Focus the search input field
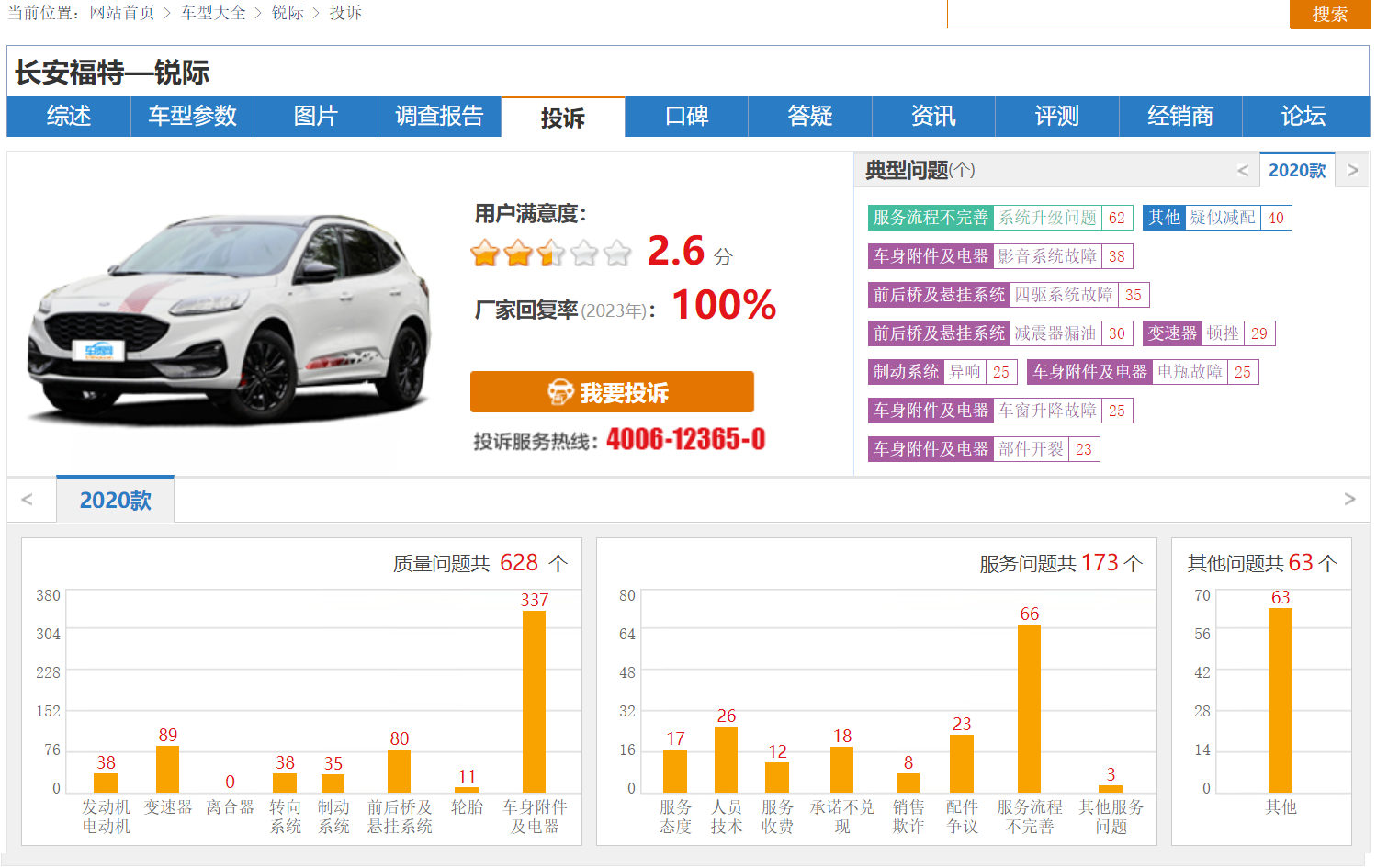 click(x=1118, y=14)
